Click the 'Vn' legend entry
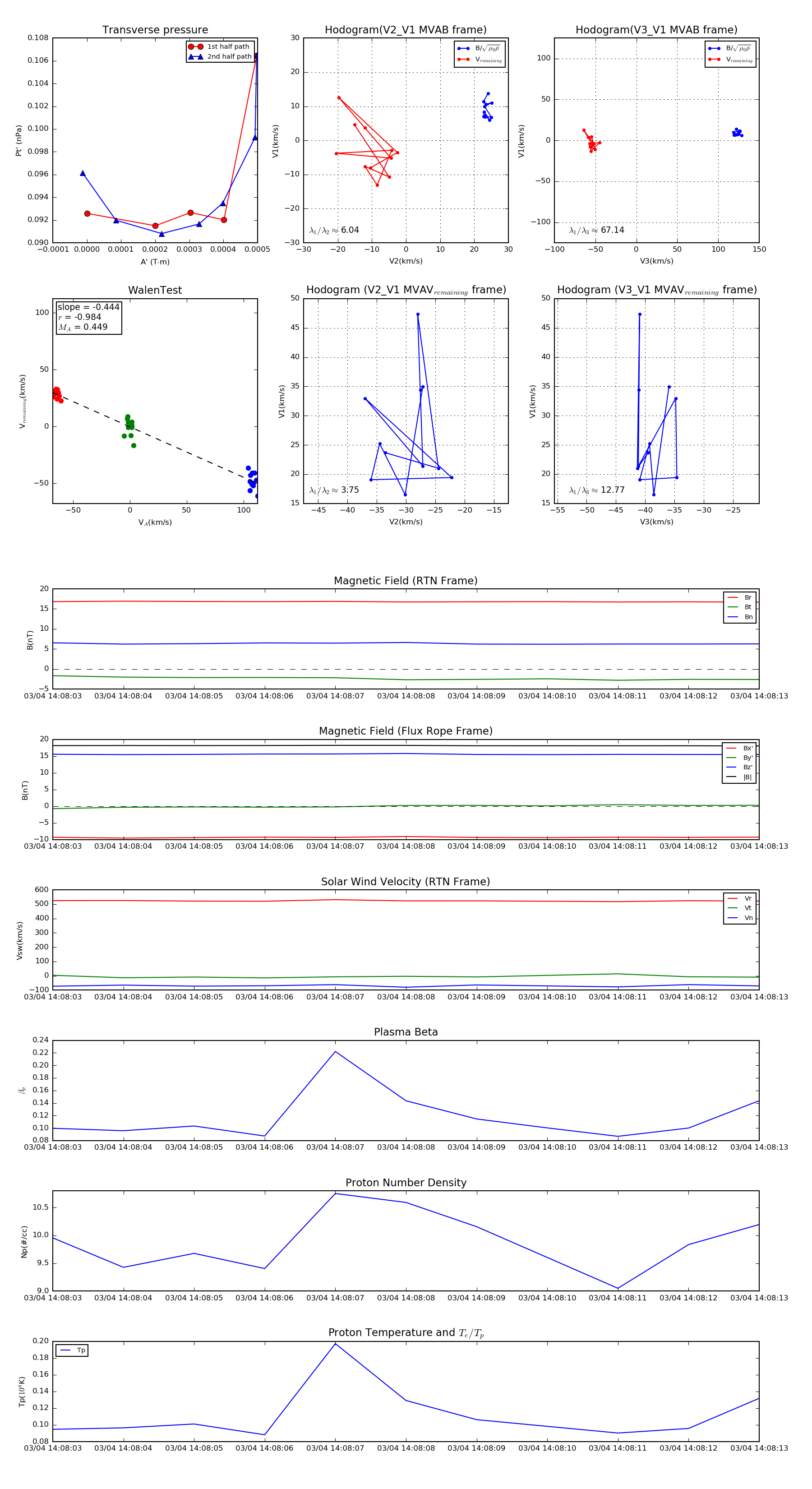The image size is (812, 1489). pos(740,918)
